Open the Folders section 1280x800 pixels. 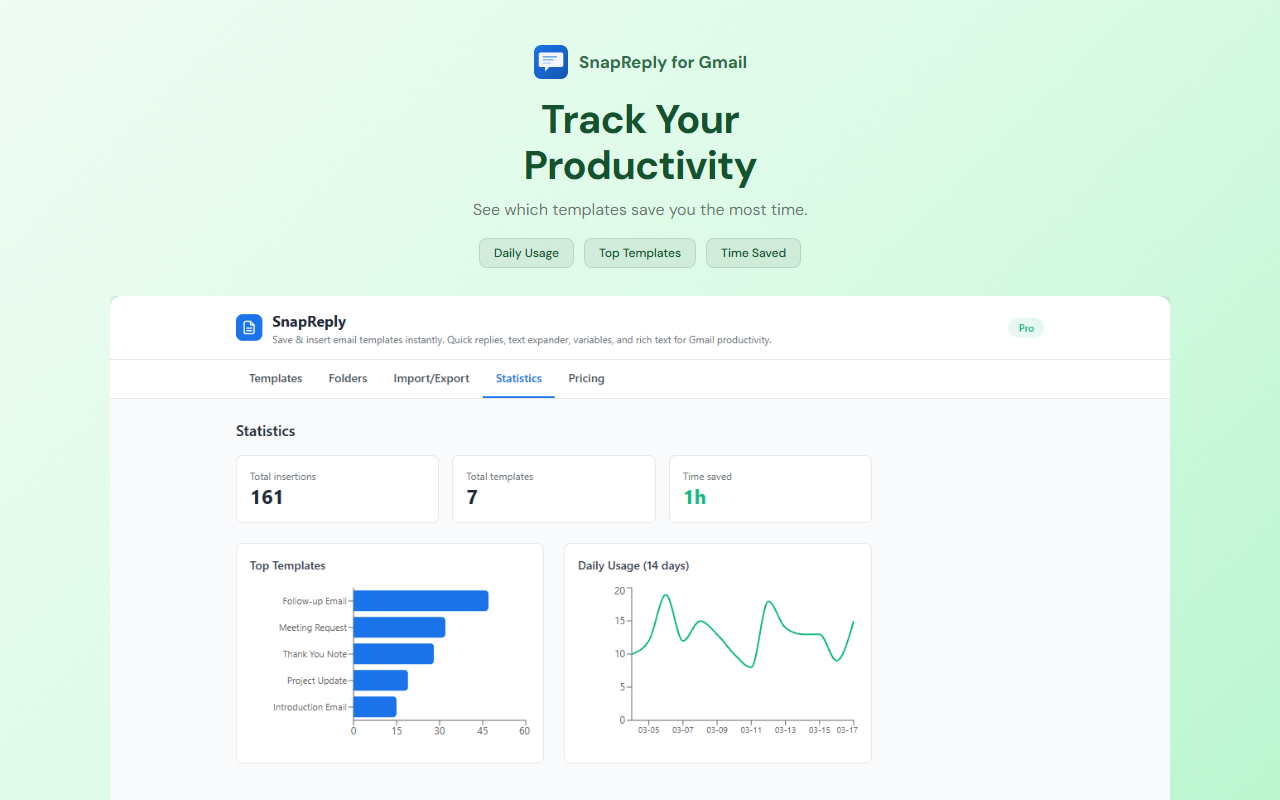click(x=347, y=378)
